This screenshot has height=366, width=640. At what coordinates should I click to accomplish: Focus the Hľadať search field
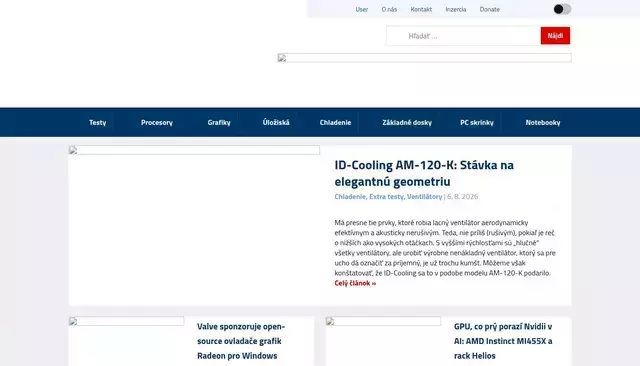point(463,36)
